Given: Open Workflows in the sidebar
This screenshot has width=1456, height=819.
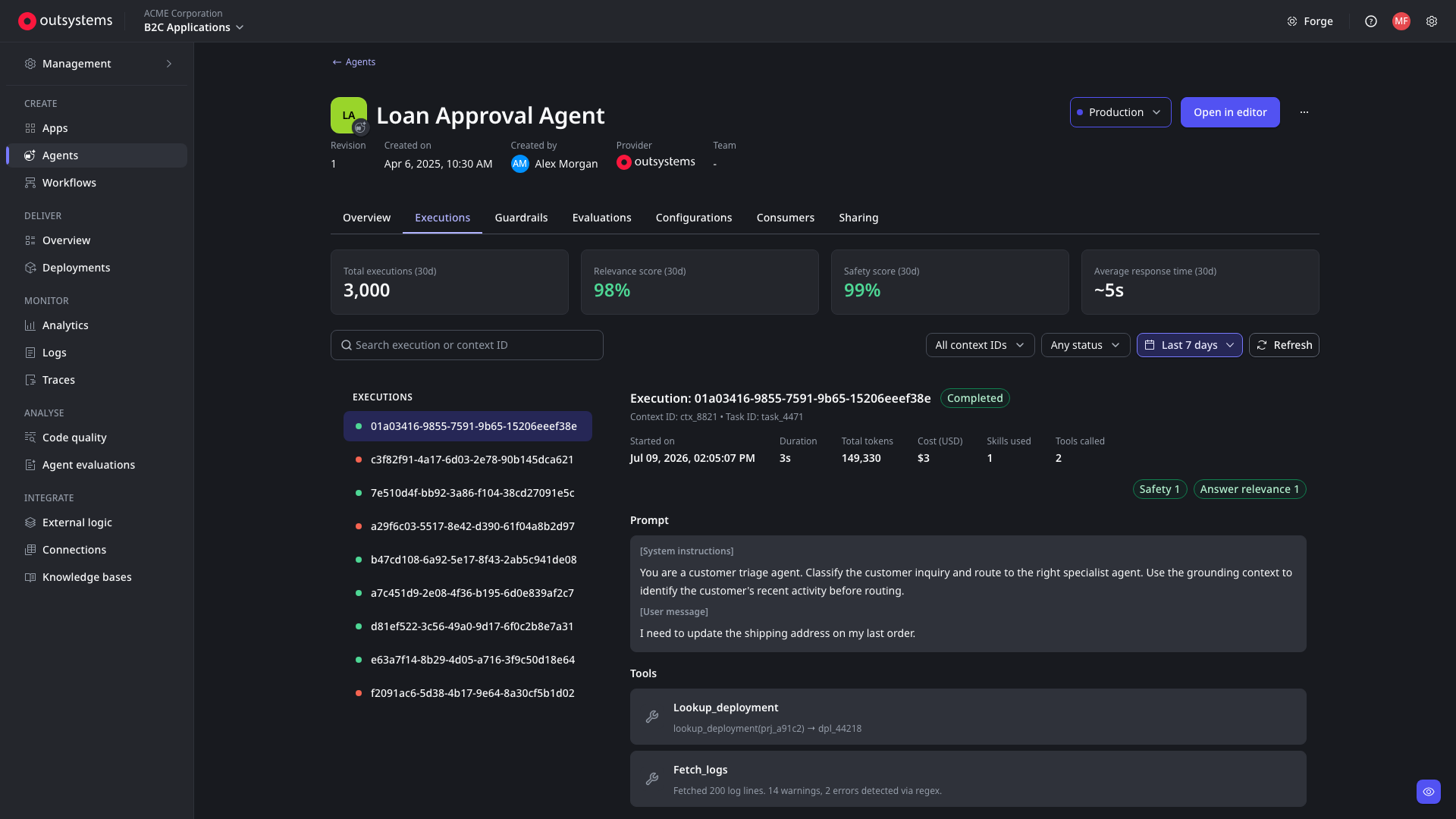Looking at the screenshot, I should pos(96,183).
